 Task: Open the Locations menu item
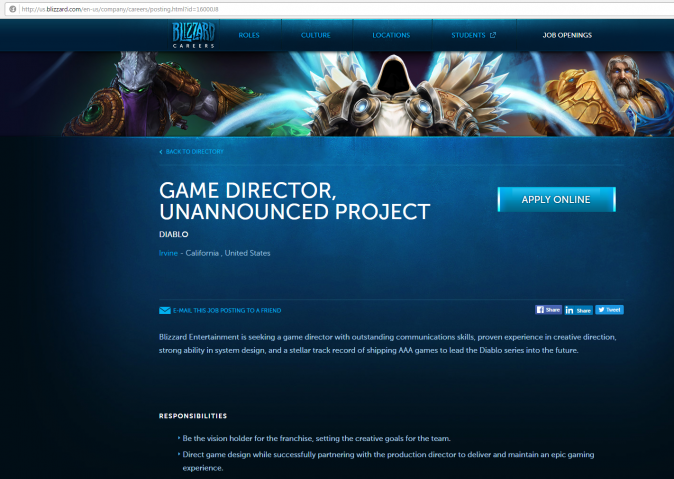click(x=391, y=35)
